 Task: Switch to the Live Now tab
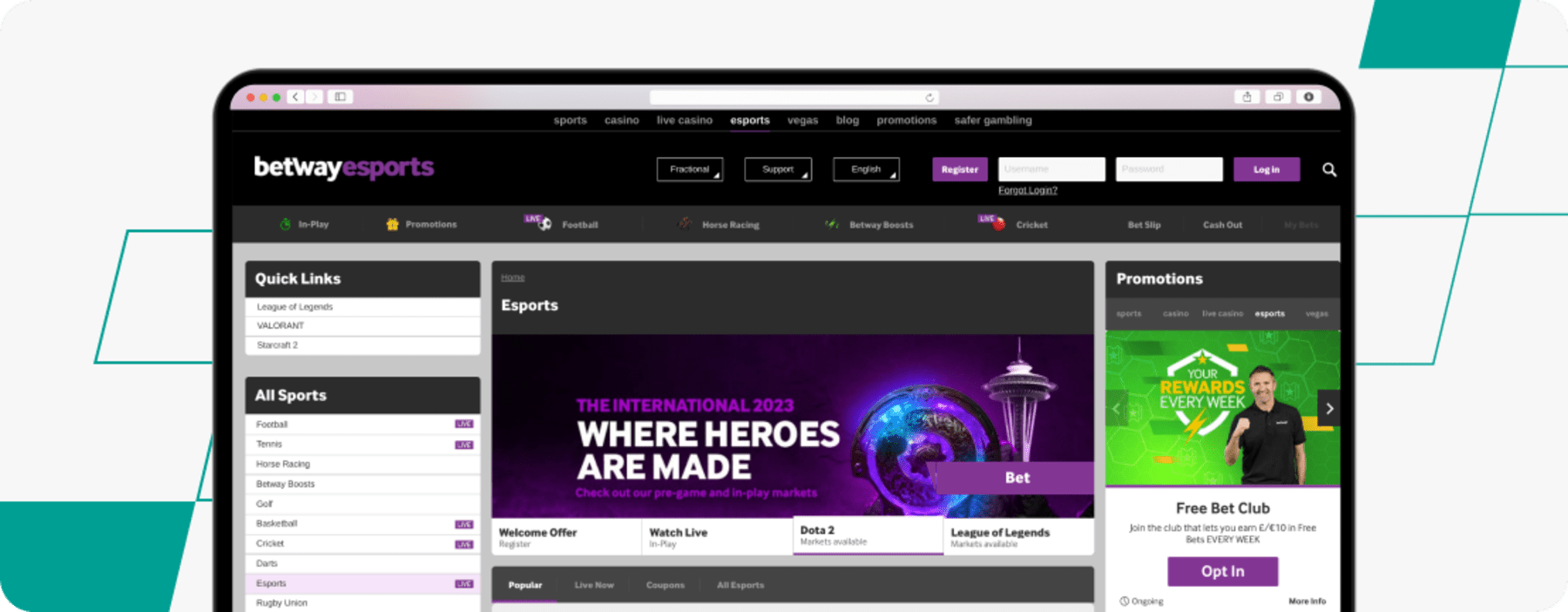coord(594,585)
